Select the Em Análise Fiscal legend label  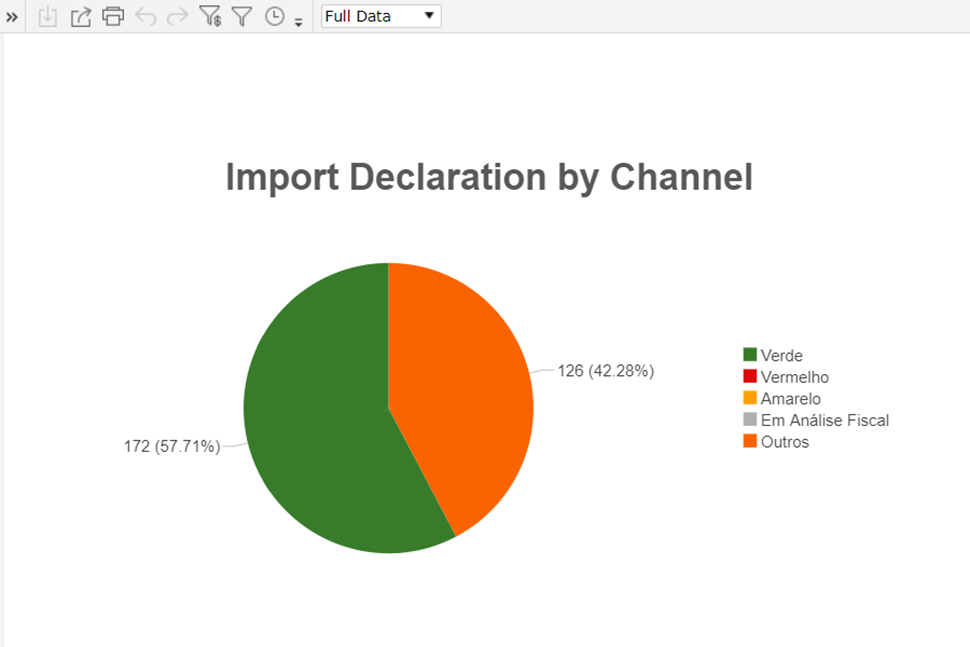click(825, 421)
